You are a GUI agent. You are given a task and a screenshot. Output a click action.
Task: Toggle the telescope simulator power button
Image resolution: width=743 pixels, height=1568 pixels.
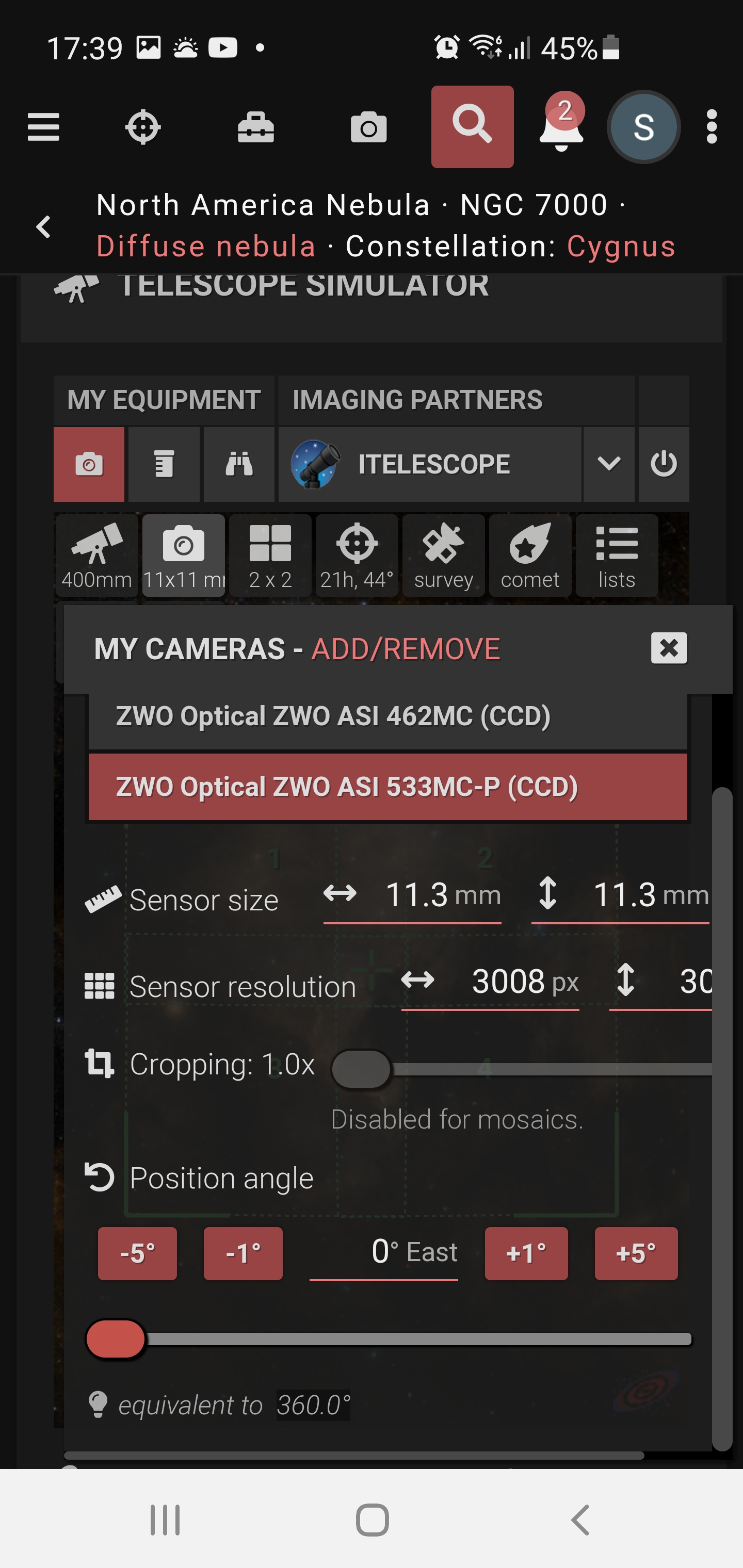point(663,464)
